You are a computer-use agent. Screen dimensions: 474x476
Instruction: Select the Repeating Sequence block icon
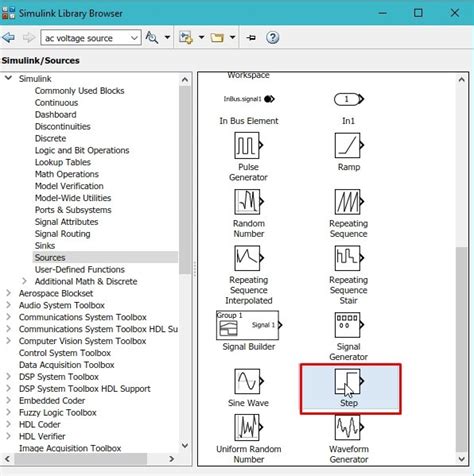[x=349, y=202]
